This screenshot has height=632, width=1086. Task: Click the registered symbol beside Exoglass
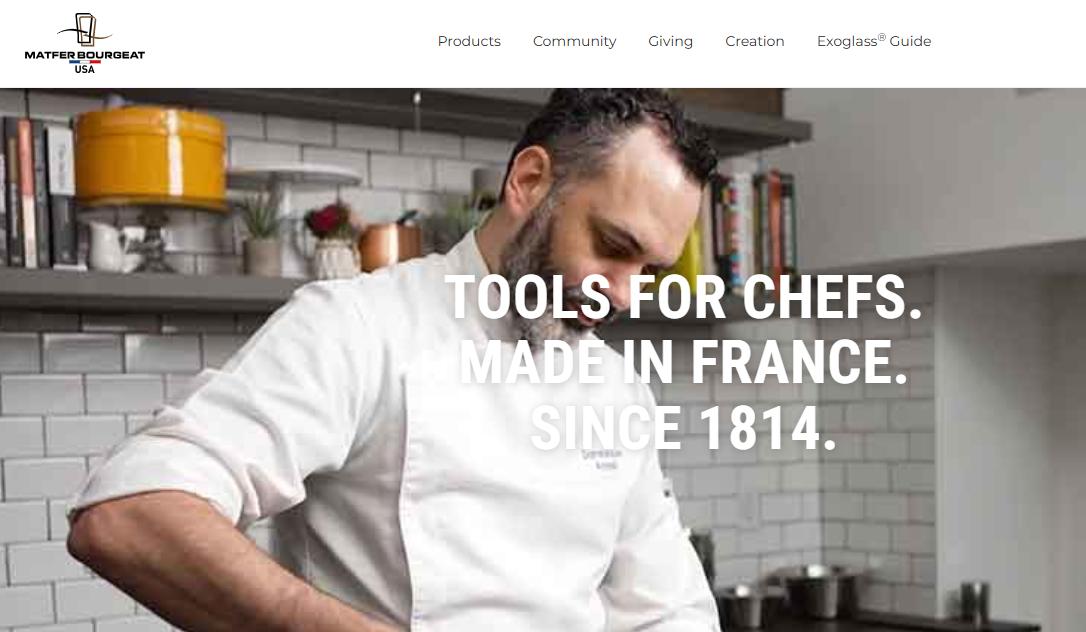[882, 37]
